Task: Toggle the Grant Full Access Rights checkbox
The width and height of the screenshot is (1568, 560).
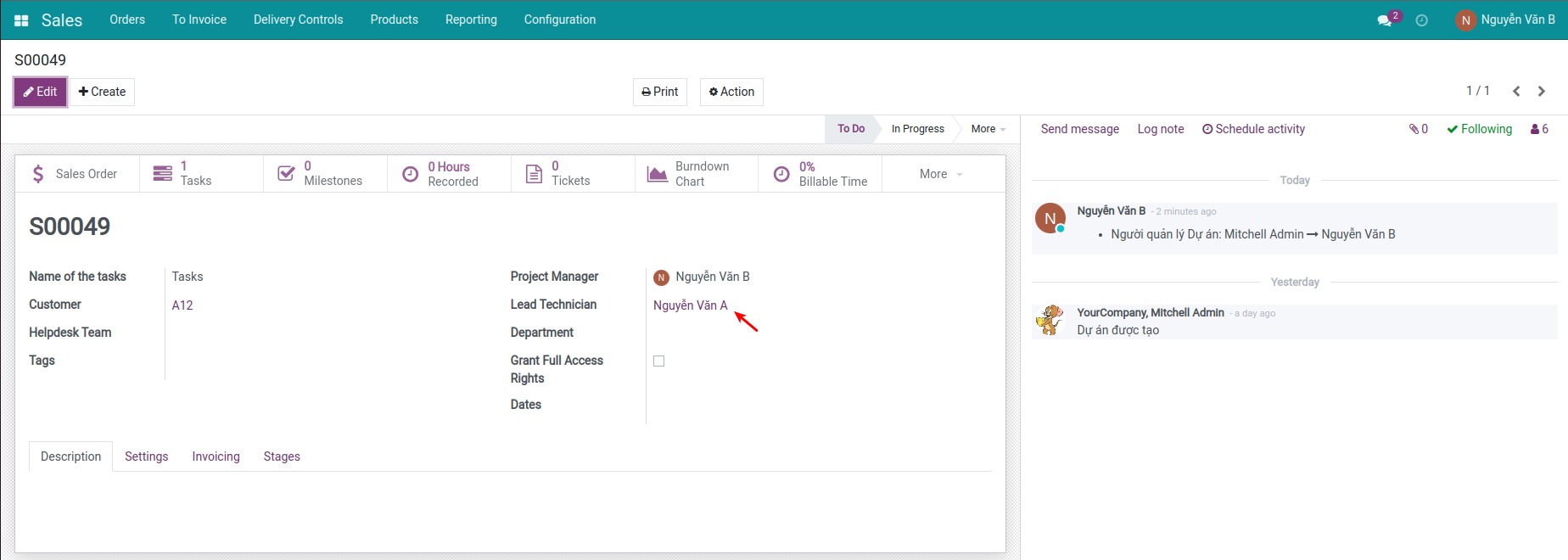Action: pyautogui.click(x=659, y=361)
